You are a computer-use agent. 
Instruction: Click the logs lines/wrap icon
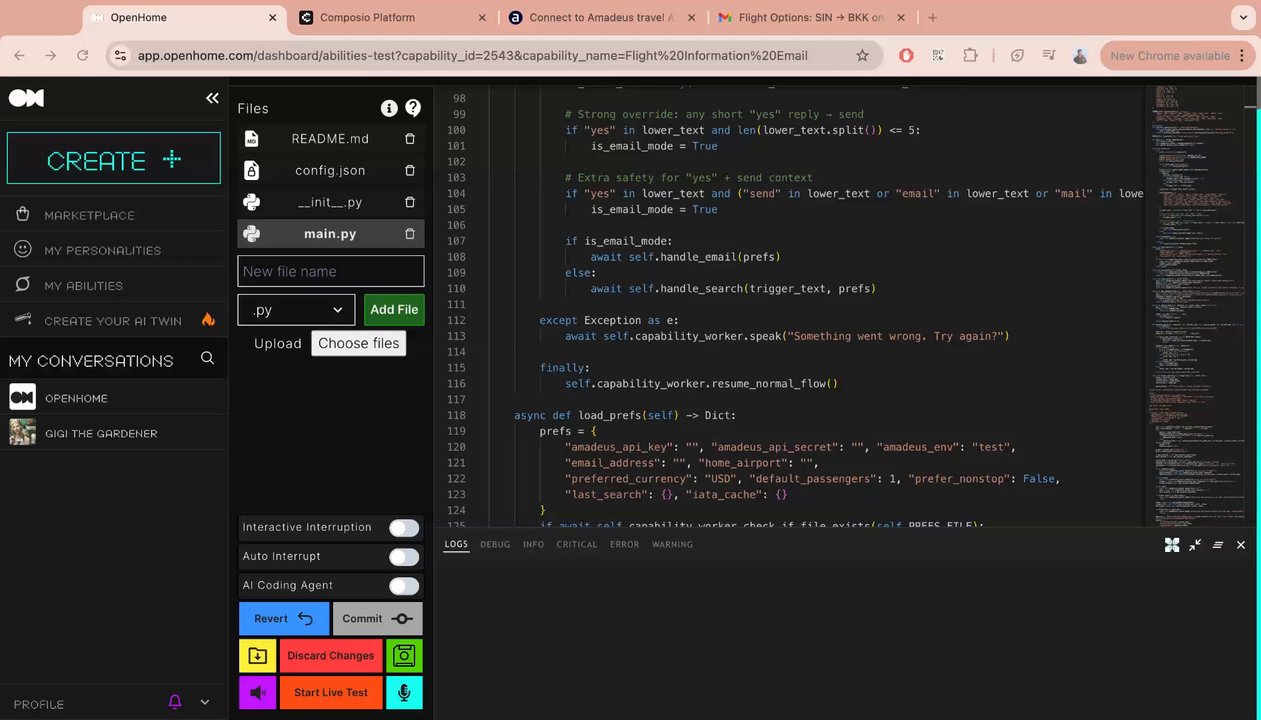click(1218, 545)
